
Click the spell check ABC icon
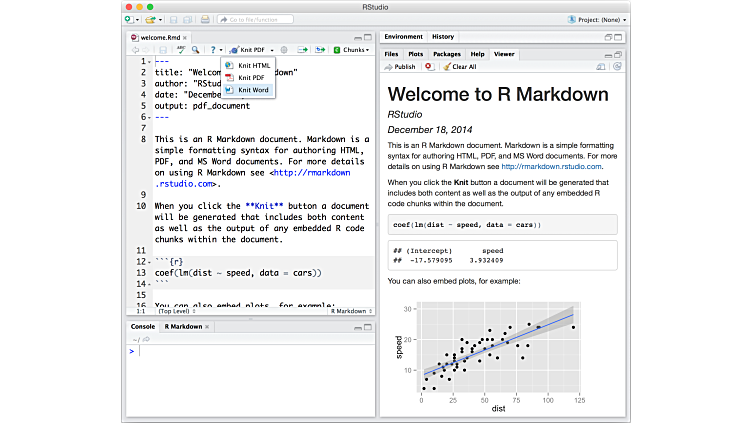[x=181, y=49]
